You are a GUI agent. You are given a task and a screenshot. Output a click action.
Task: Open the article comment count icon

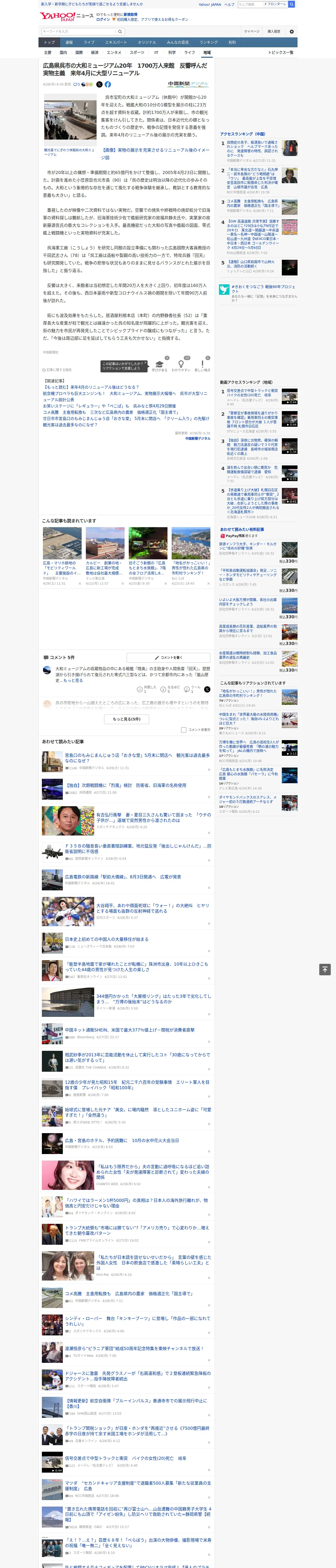click(77, 85)
